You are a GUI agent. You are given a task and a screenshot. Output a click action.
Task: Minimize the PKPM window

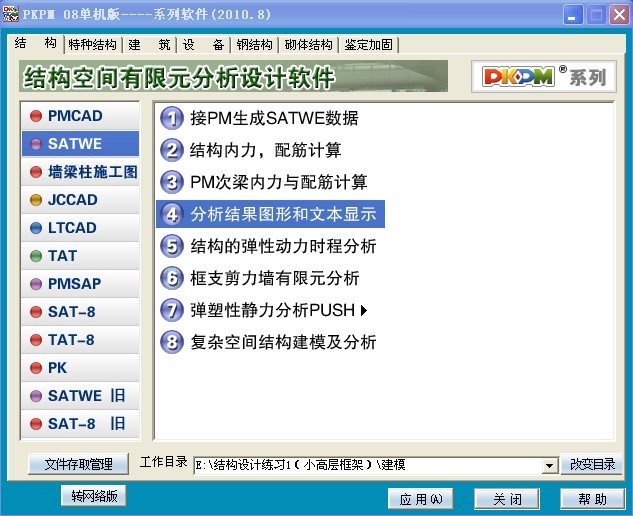(x=572, y=15)
